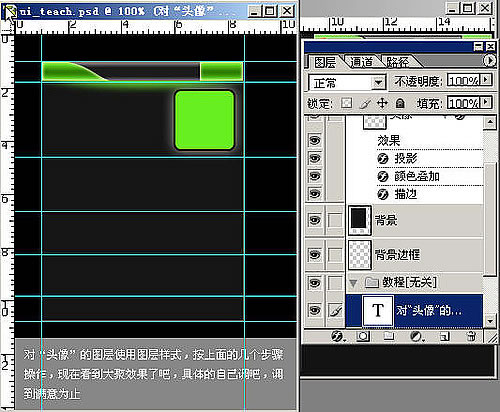This screenshot has height=412, width=500.
Task: Open the 填充 fill slider arrow
Action: (486, 102)
